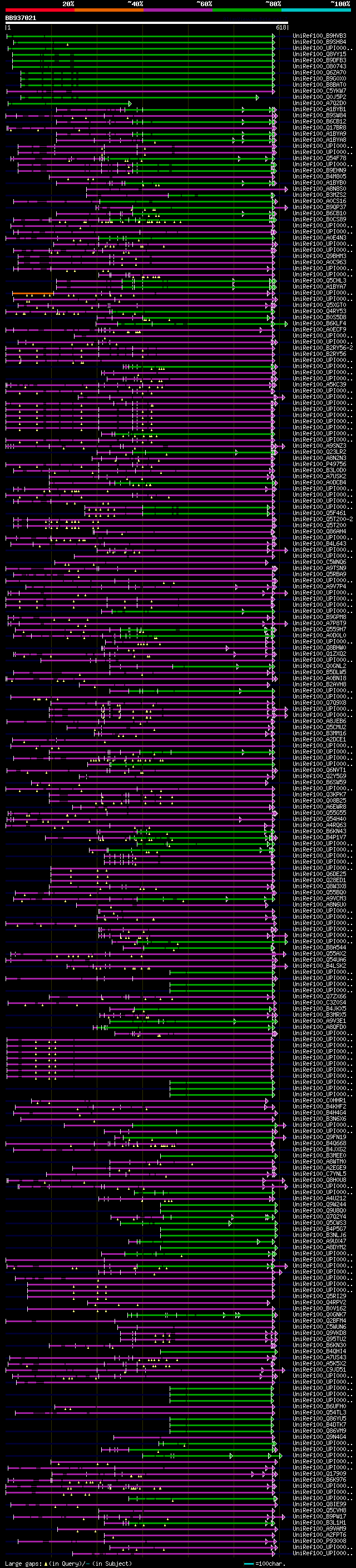Viewport: 356px width, 1568px height.
Task: Open hit UniRef100_Q0J5P2
Action: [x=319, y=97]
